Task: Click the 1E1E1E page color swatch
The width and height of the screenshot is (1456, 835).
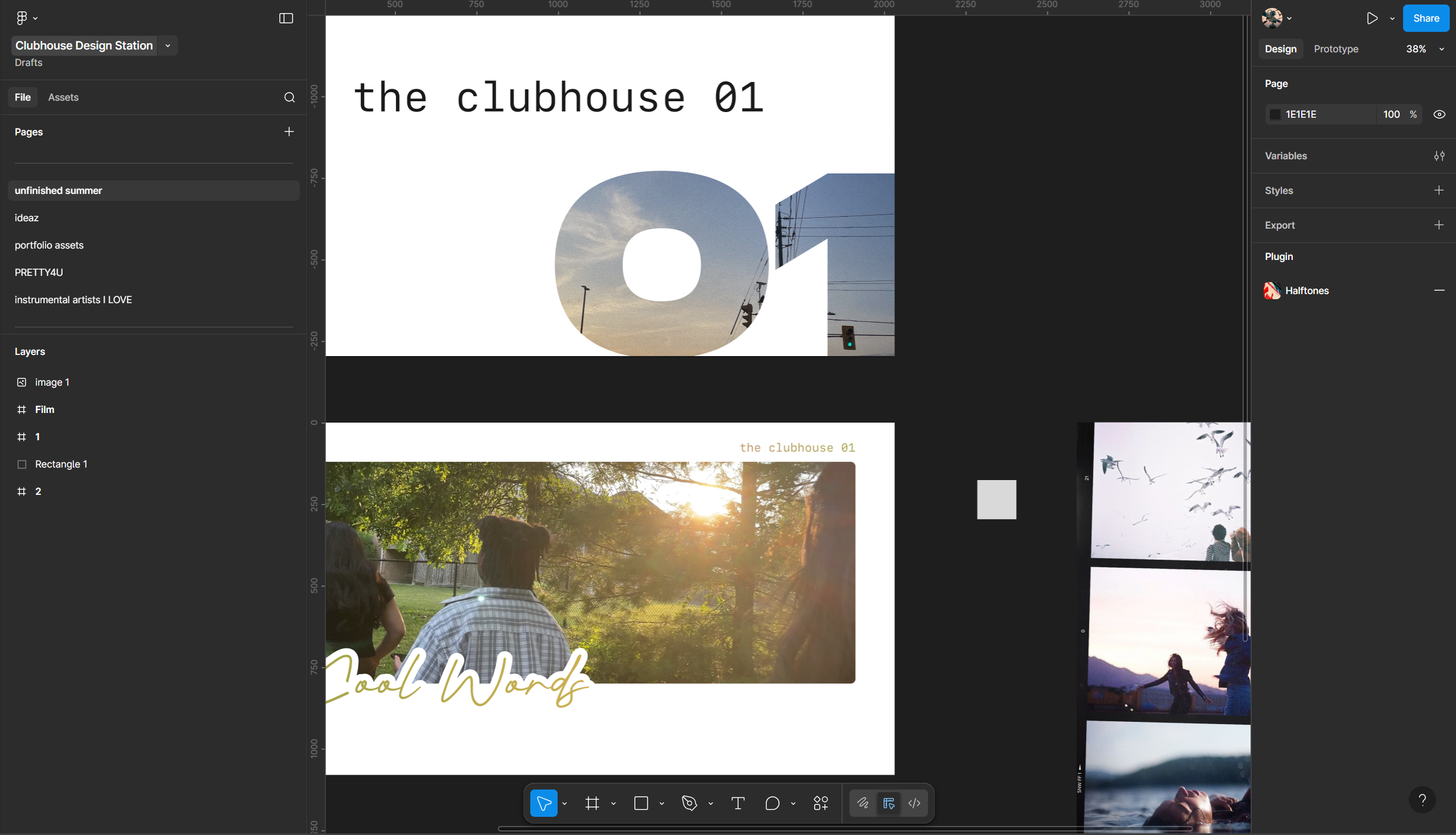Action: [x=1274, y=114]
